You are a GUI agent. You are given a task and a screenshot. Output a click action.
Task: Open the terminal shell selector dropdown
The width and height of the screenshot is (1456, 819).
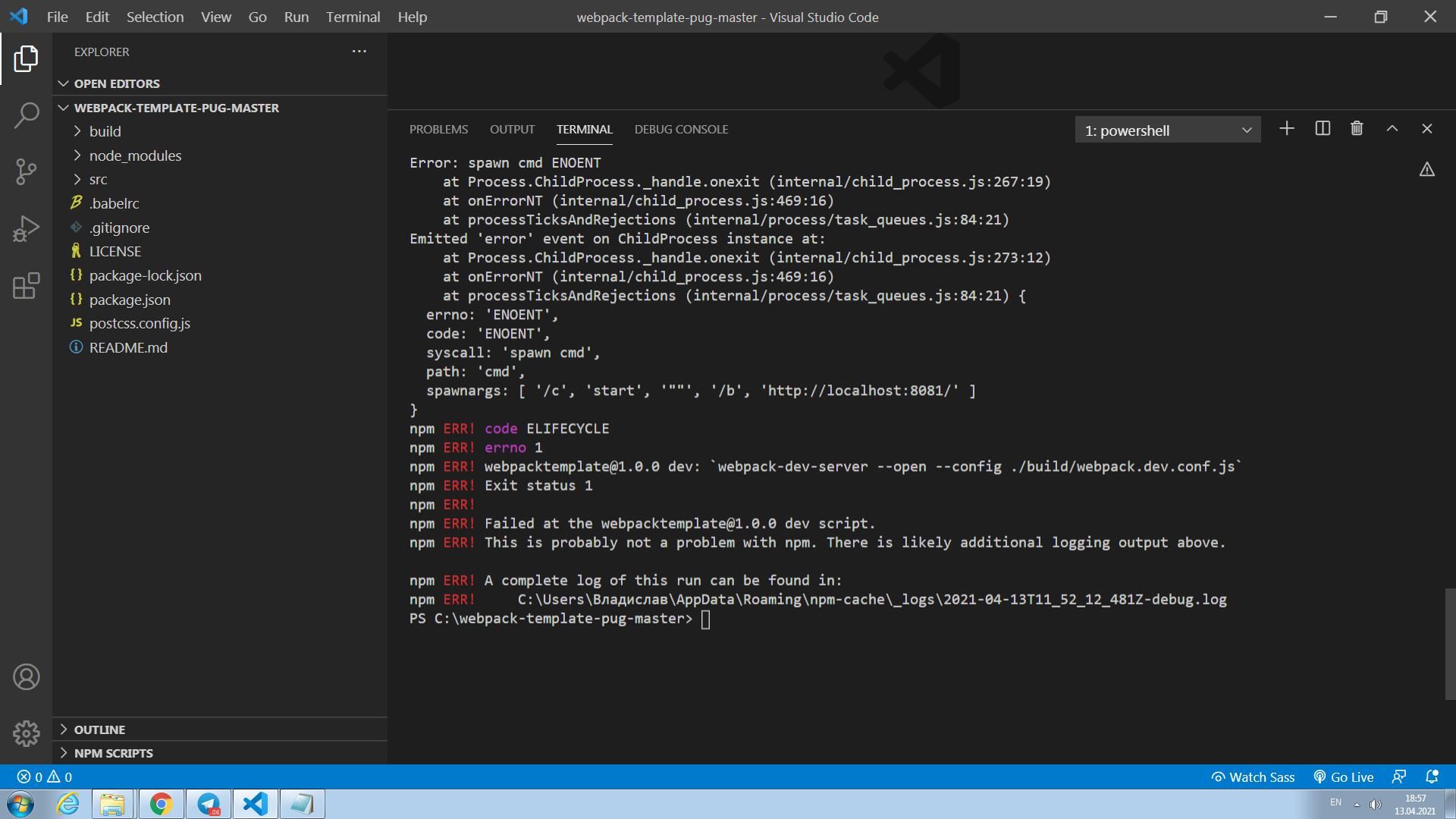tap(1168, 130)
